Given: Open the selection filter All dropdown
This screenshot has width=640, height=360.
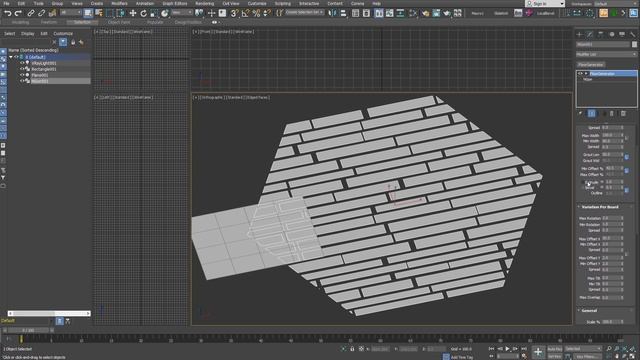Looking at the screenshot, I should (x=71, y=13).
